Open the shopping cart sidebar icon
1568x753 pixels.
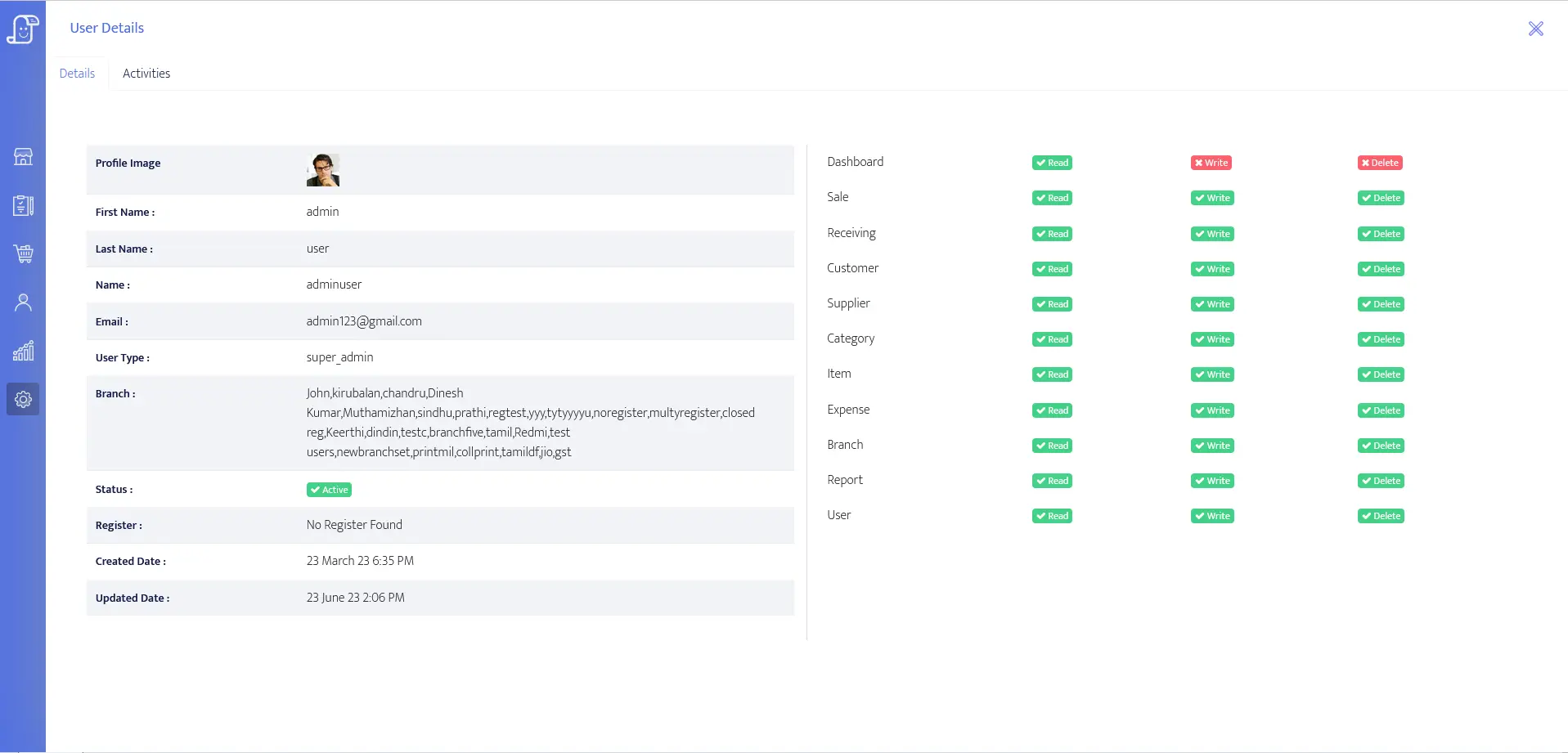[23, 253]
